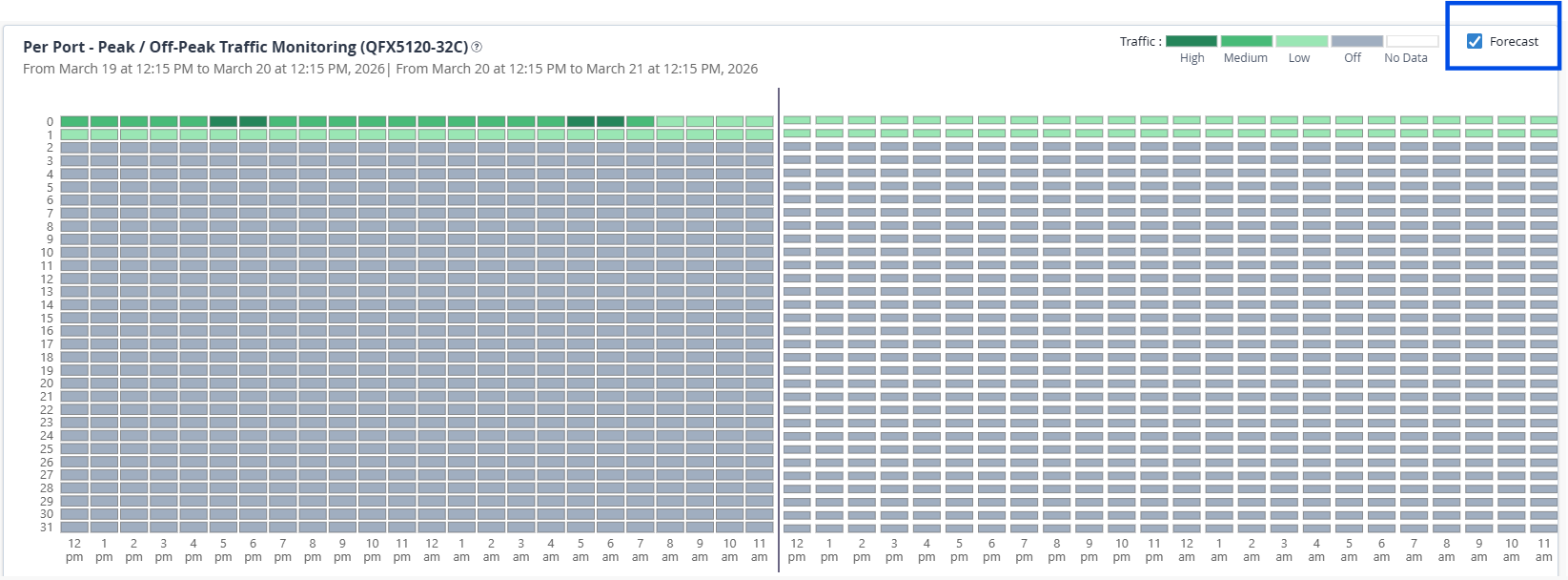Image resolution: width=1568 pixels, height=580 pixels.
Task: Click the High traffic legend swatch
Action: click(x=1191, y=41)
